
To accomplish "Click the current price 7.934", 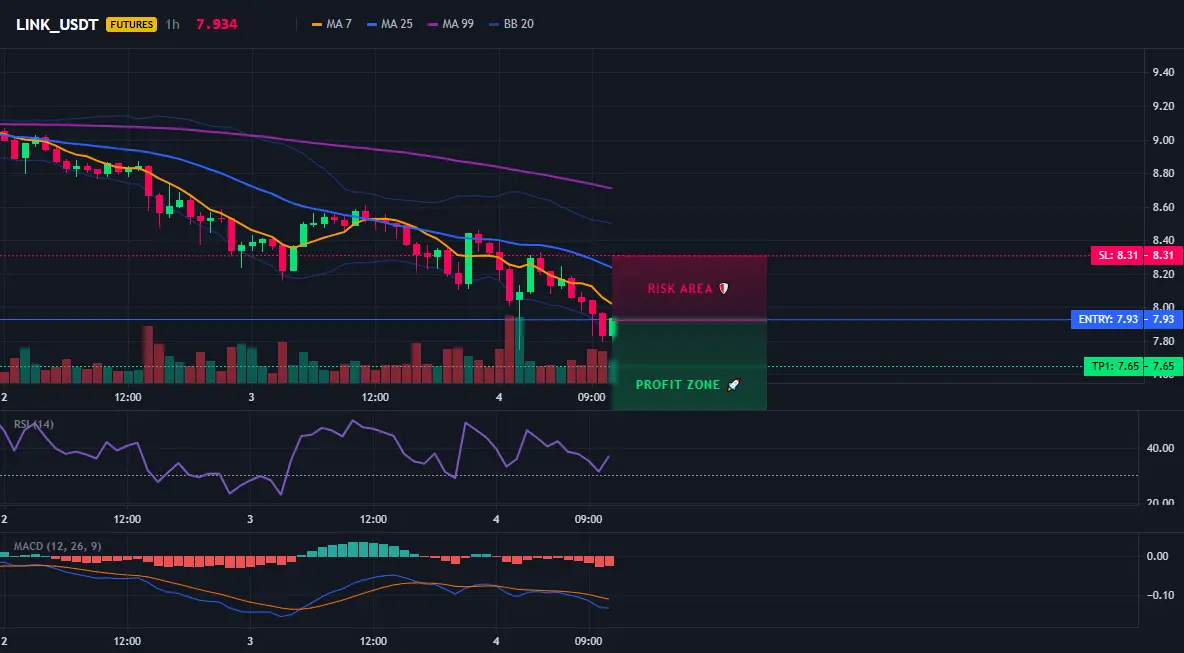I will [217, 24].
